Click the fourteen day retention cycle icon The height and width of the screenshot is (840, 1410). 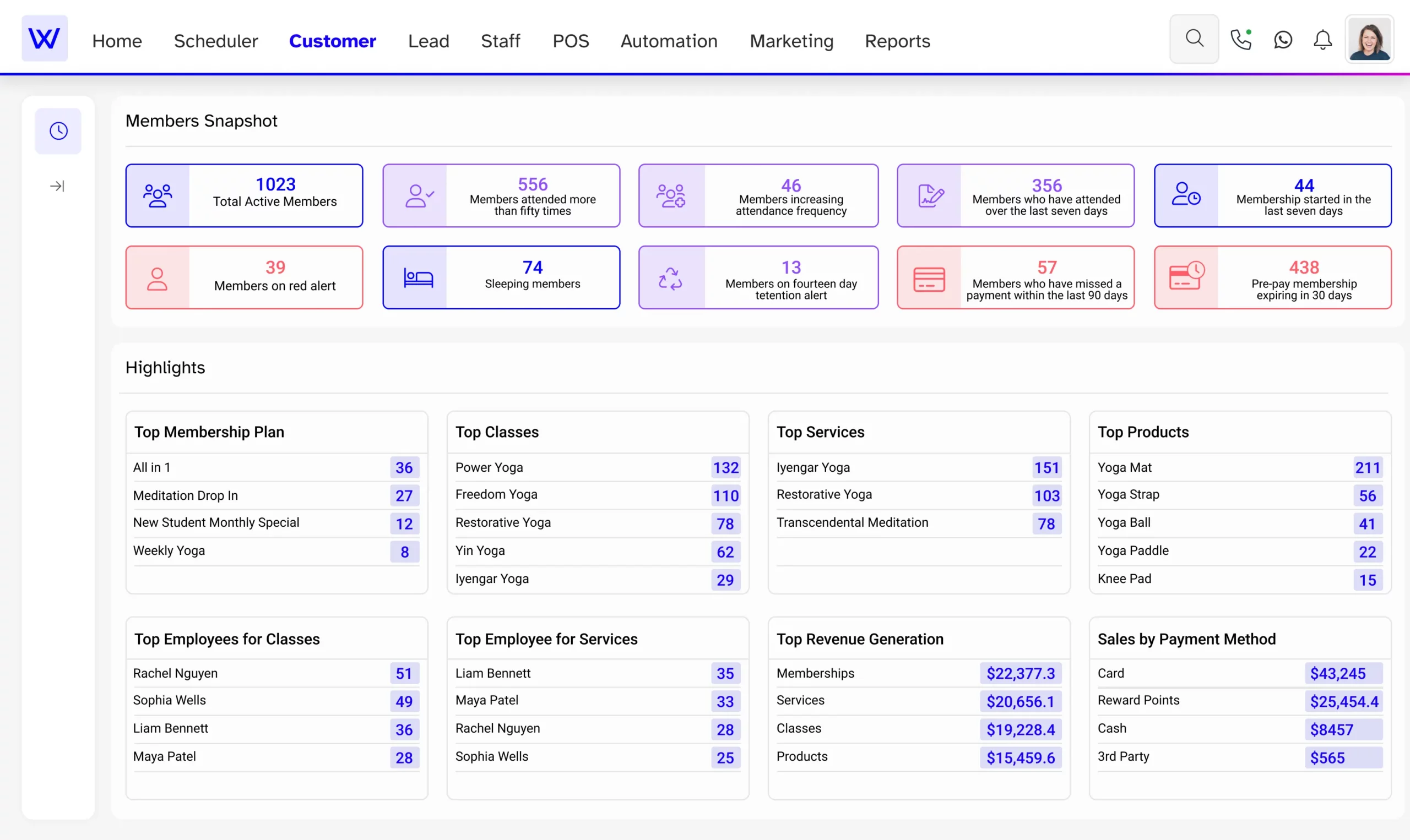670,278
